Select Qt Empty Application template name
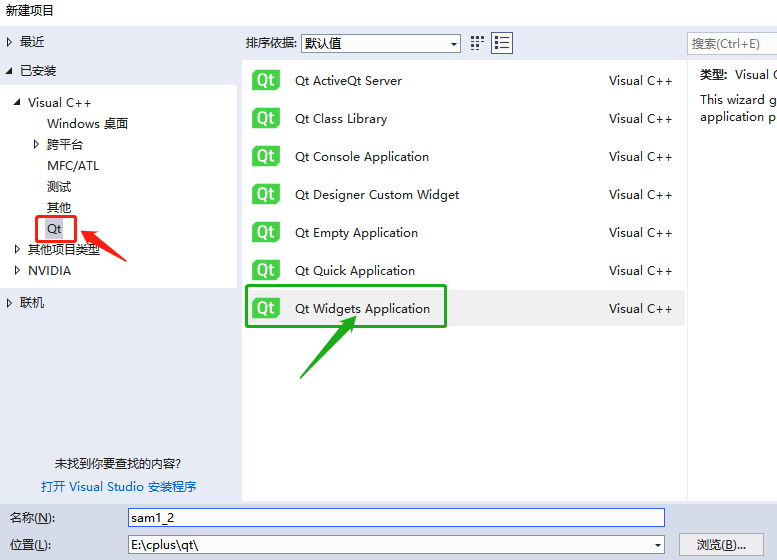The image size is (777, 560). pos(356,233)
